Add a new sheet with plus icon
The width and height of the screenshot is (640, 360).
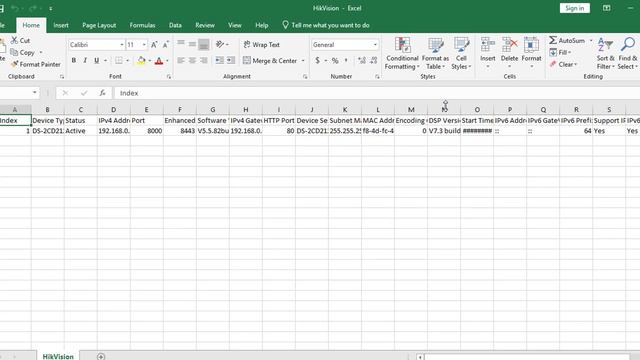tap(101, 356)
